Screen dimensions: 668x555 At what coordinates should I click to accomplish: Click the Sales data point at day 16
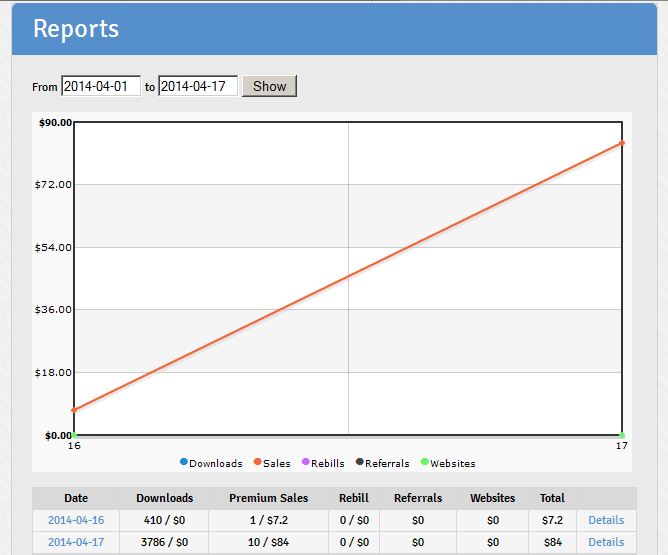coord(74,410)
